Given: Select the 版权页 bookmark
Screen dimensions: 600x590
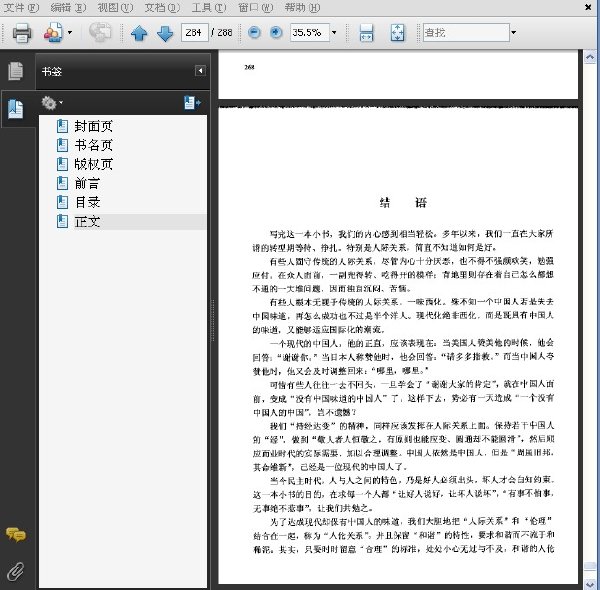Looking at the screenshot, I should pos(94,164).
